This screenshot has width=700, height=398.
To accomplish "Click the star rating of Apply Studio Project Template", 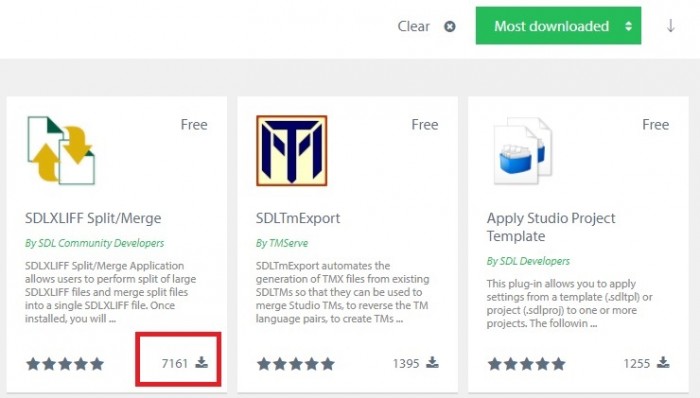I will coord(526,364).
